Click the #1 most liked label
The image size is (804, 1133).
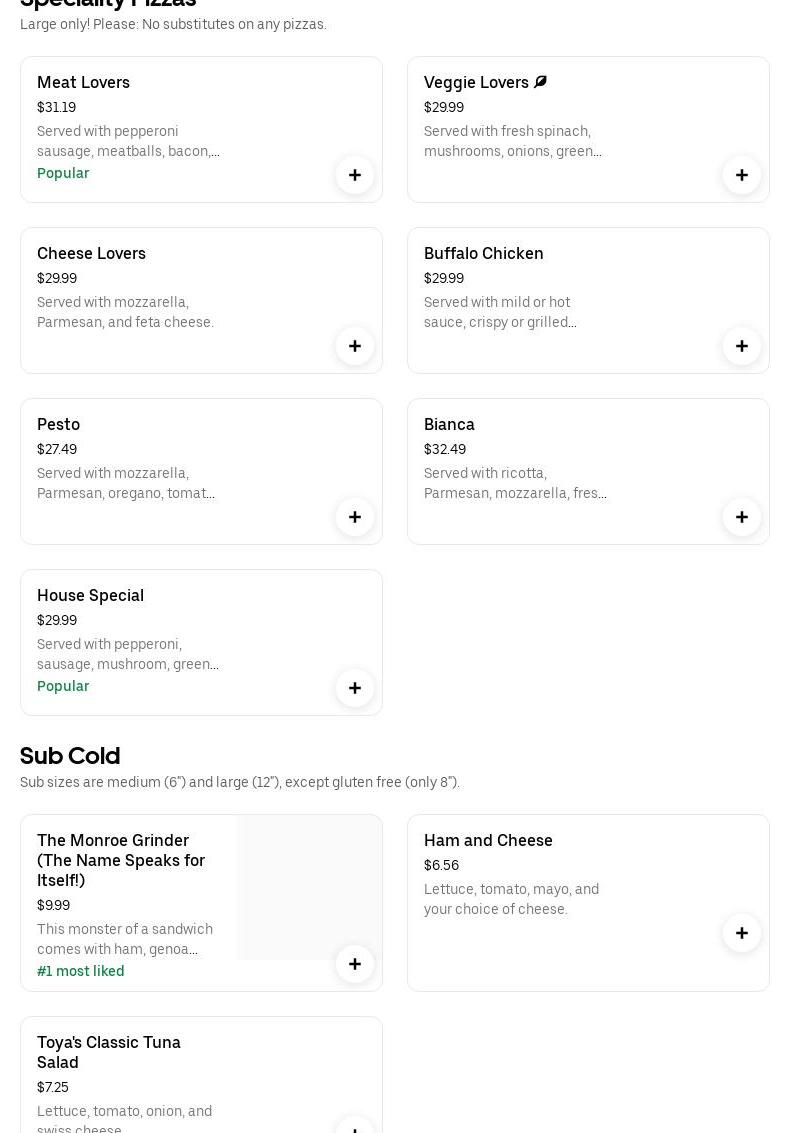point(81,971)
